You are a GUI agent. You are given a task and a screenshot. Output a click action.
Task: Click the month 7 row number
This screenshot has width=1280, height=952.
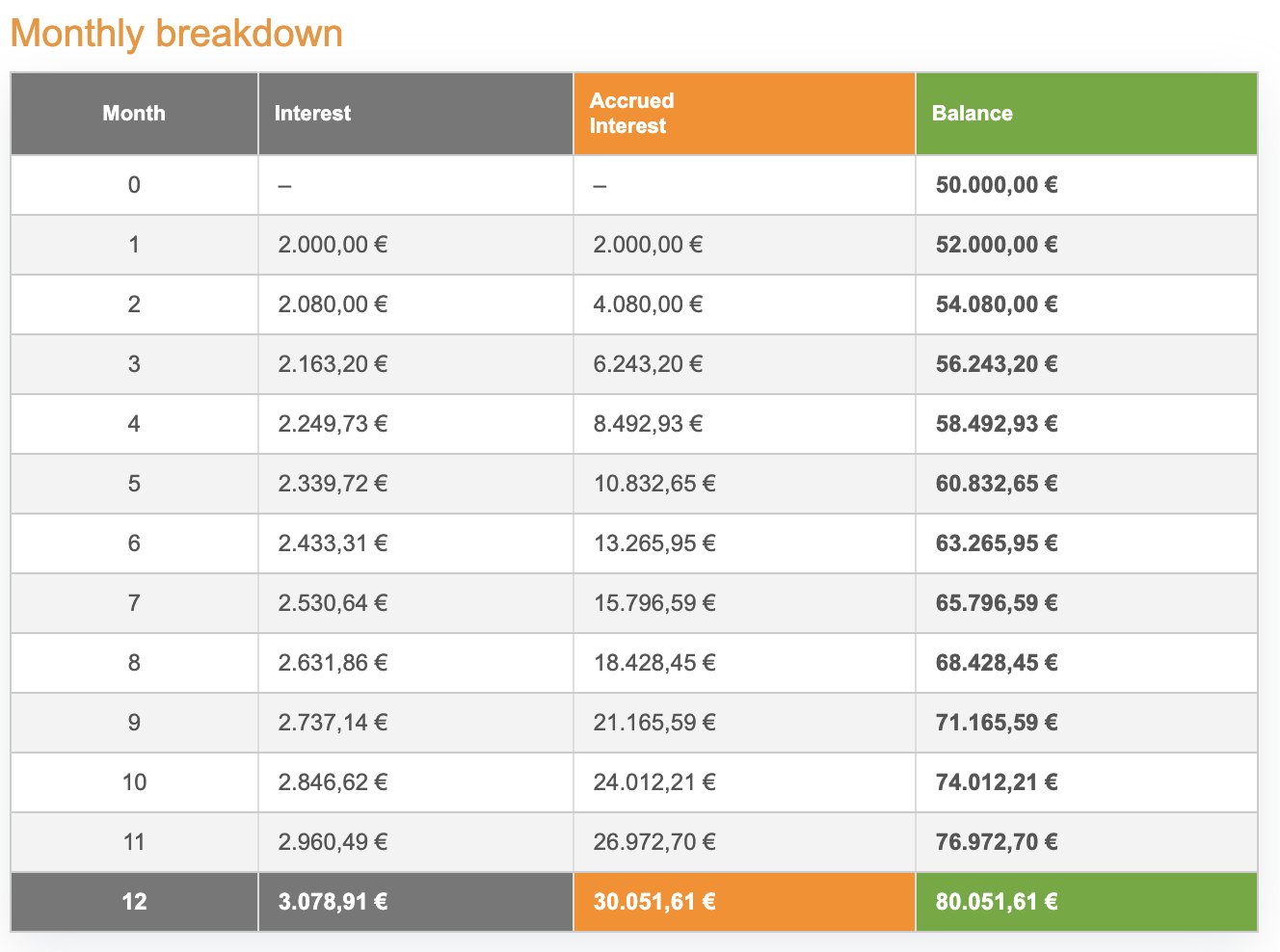(134, 603)
